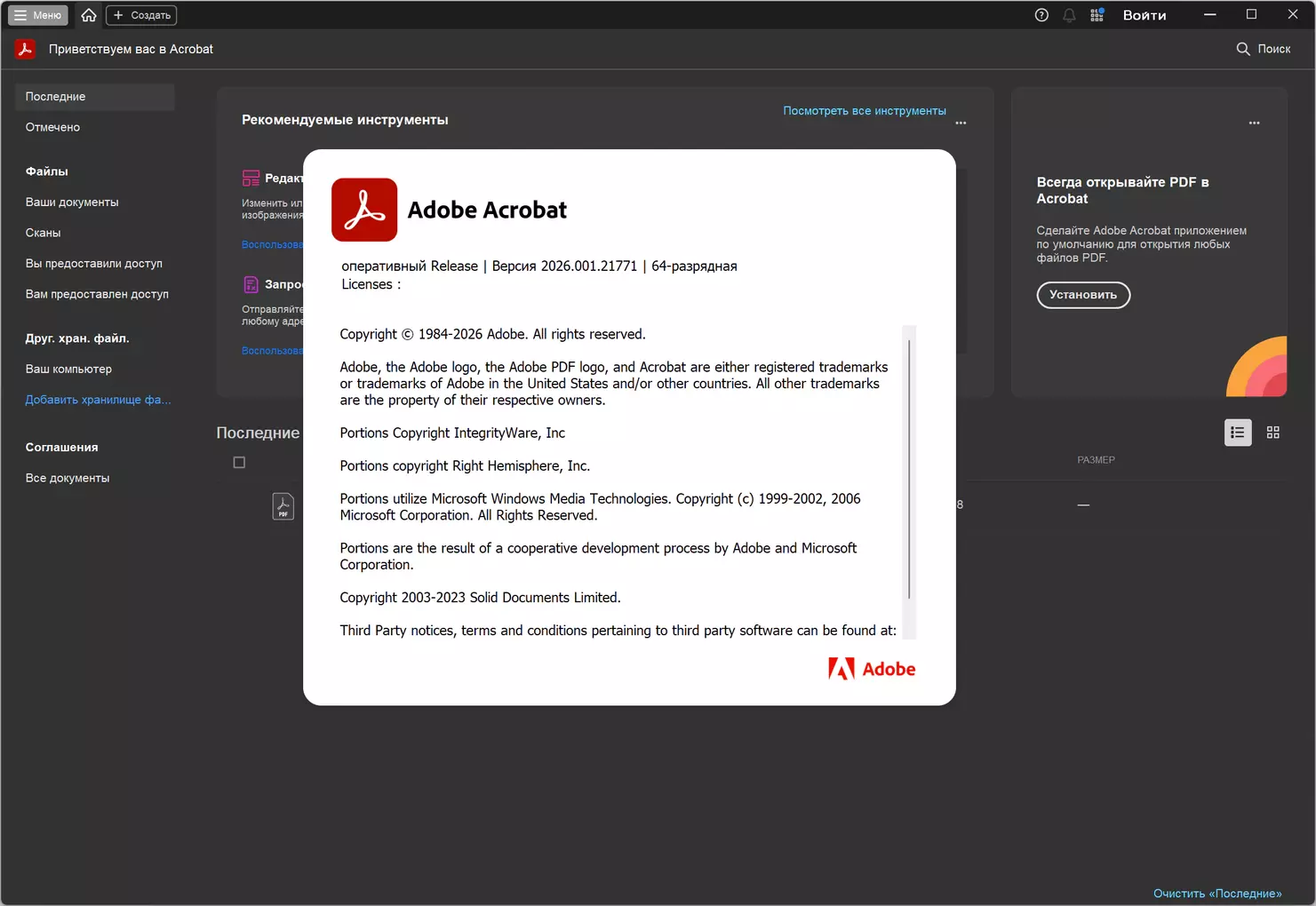Click Очистить «Последние» link
This screenshot has width=1316, height=906.
[1217, 894]
